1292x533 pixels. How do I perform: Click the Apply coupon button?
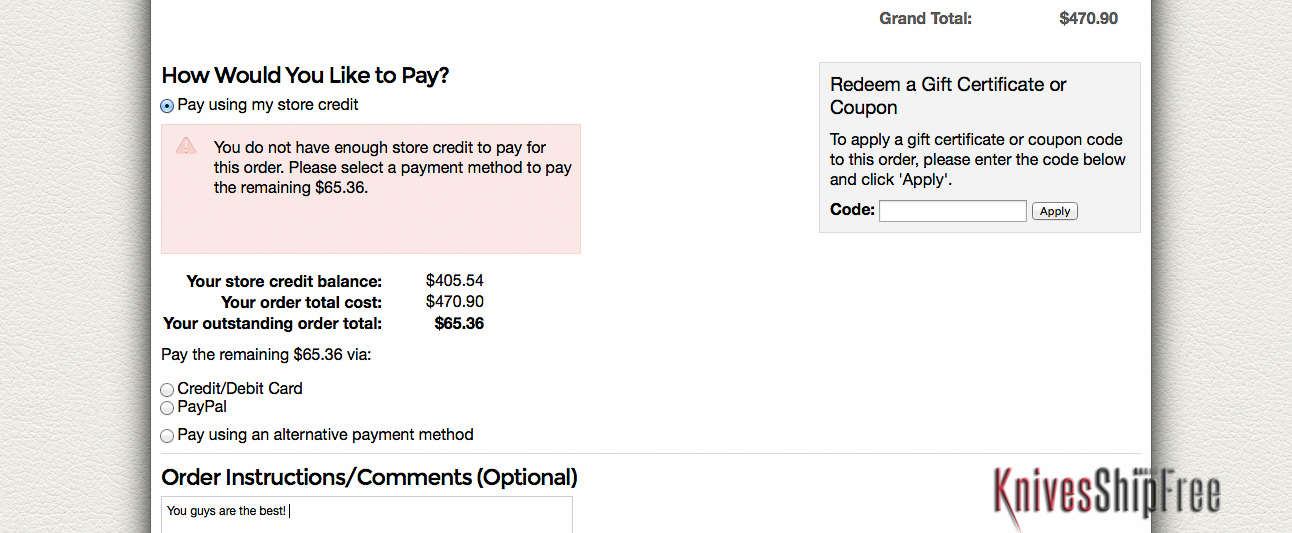1055,211
